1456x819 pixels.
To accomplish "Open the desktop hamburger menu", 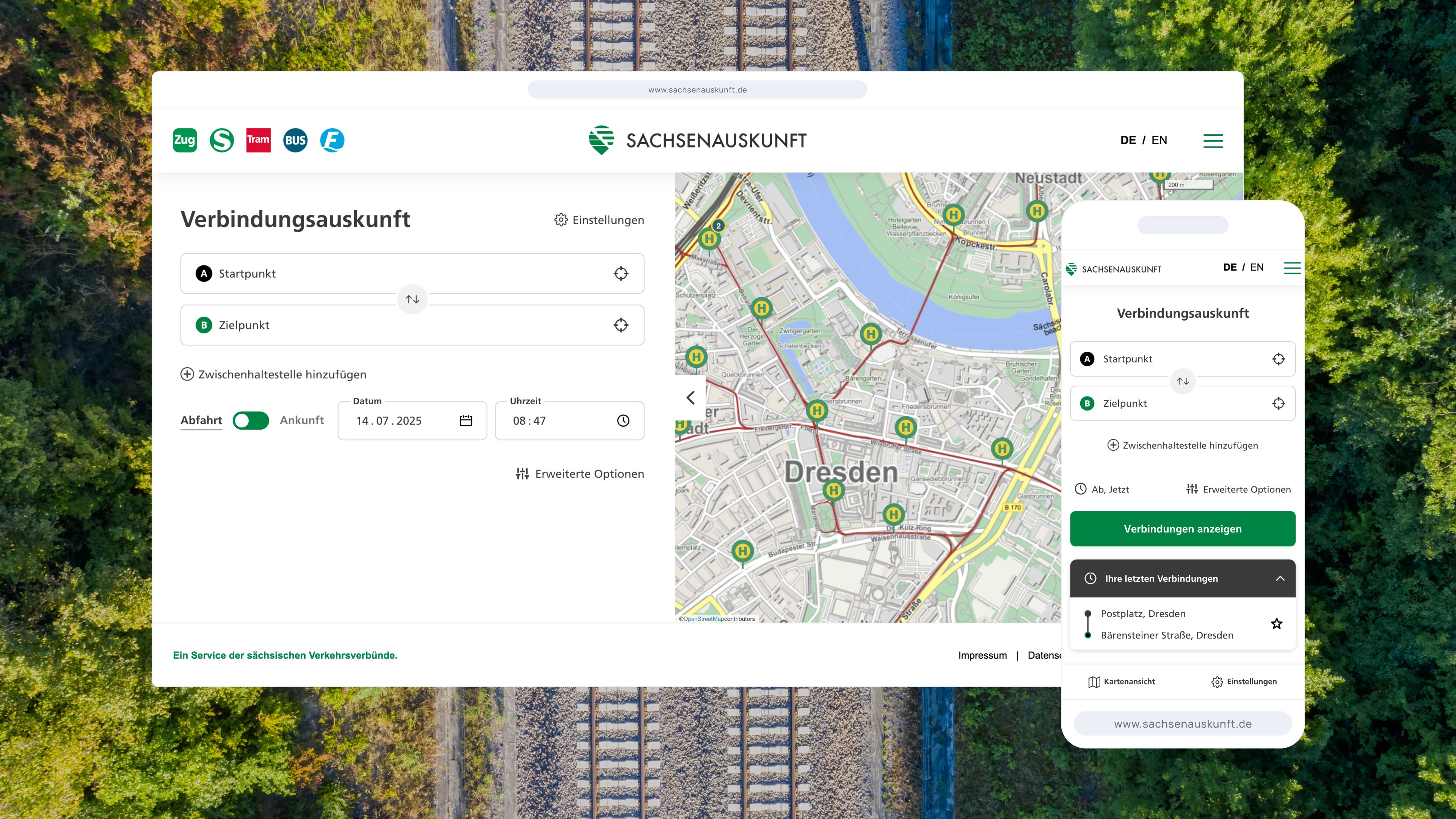I will [1213, 140].
